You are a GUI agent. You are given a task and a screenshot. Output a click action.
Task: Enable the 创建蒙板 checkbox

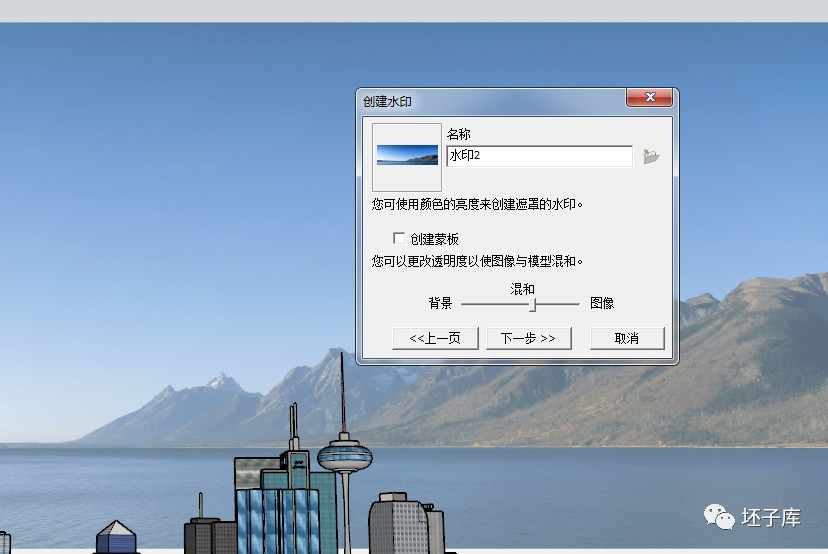pos(399,239)
